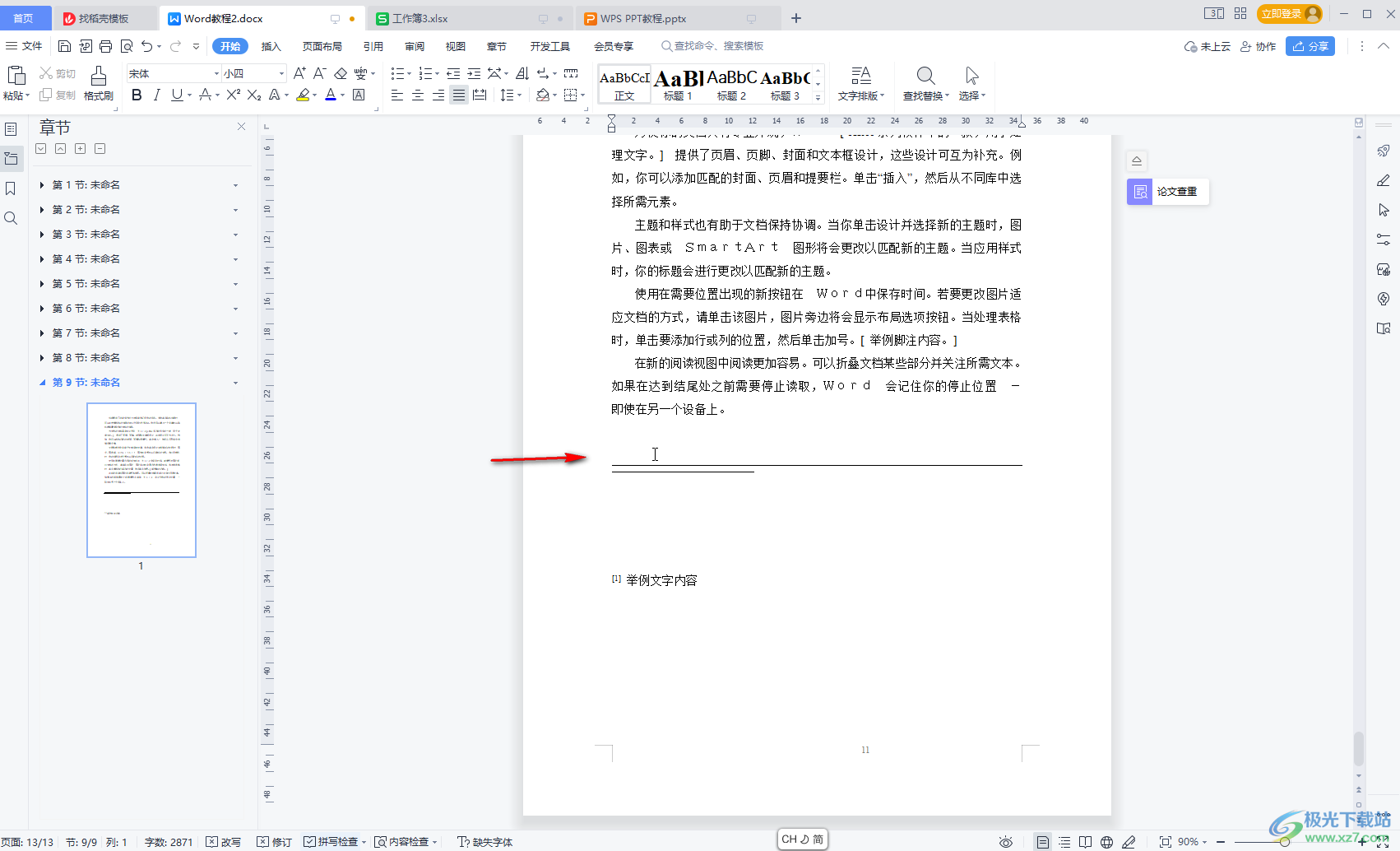Toggle Track Revisions in status bar

[275, 842]
